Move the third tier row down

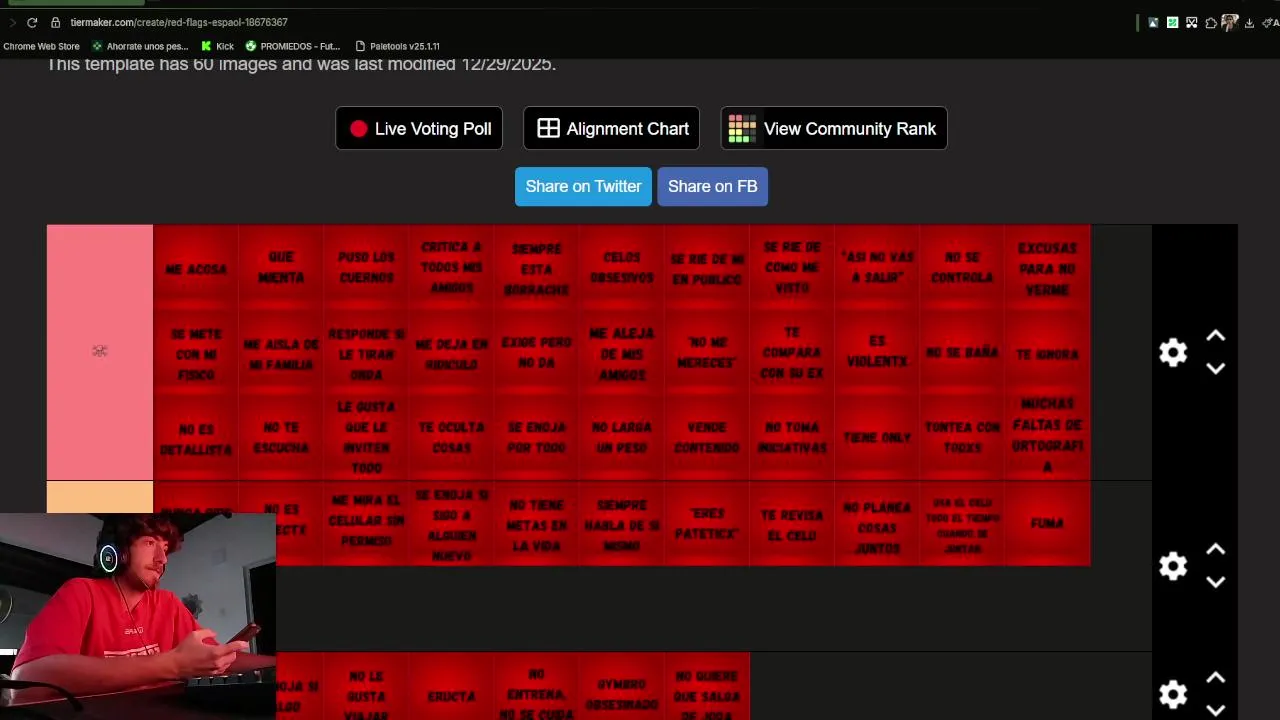coord(1215,710)
